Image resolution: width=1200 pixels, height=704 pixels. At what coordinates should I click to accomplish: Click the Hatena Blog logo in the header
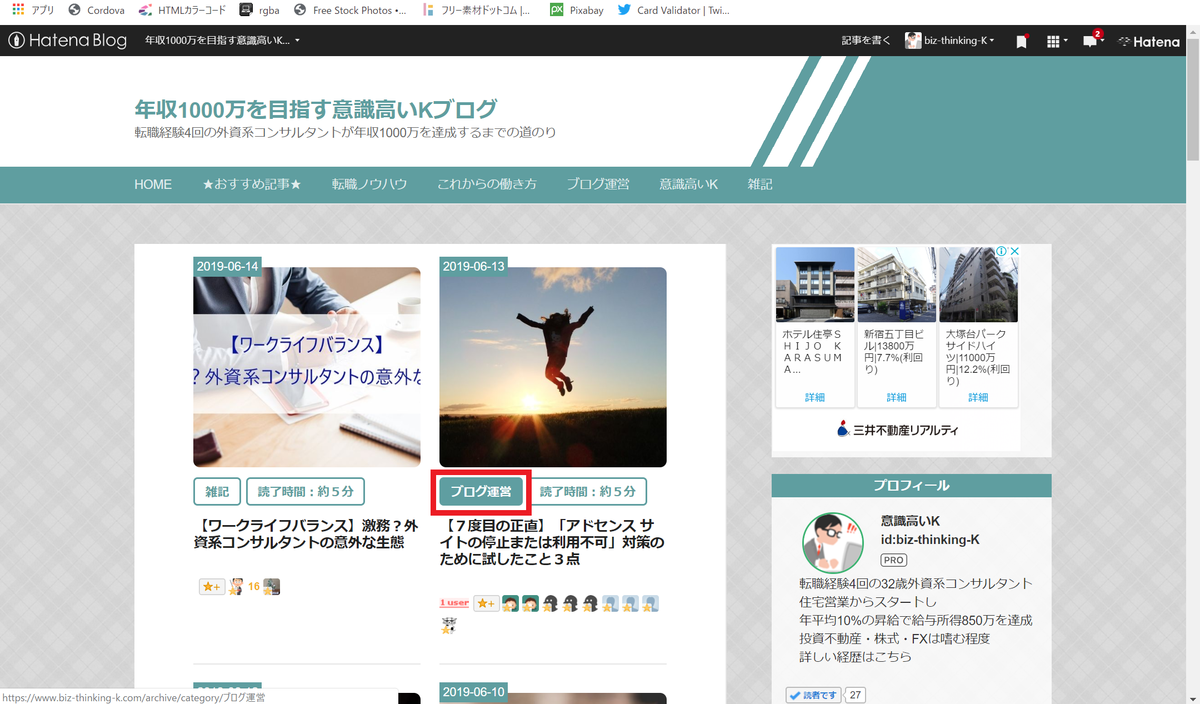click(x=67, y=41)
